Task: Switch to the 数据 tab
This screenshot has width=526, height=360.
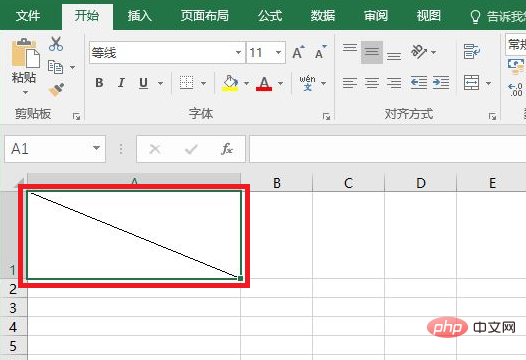Action: point(323,15)
